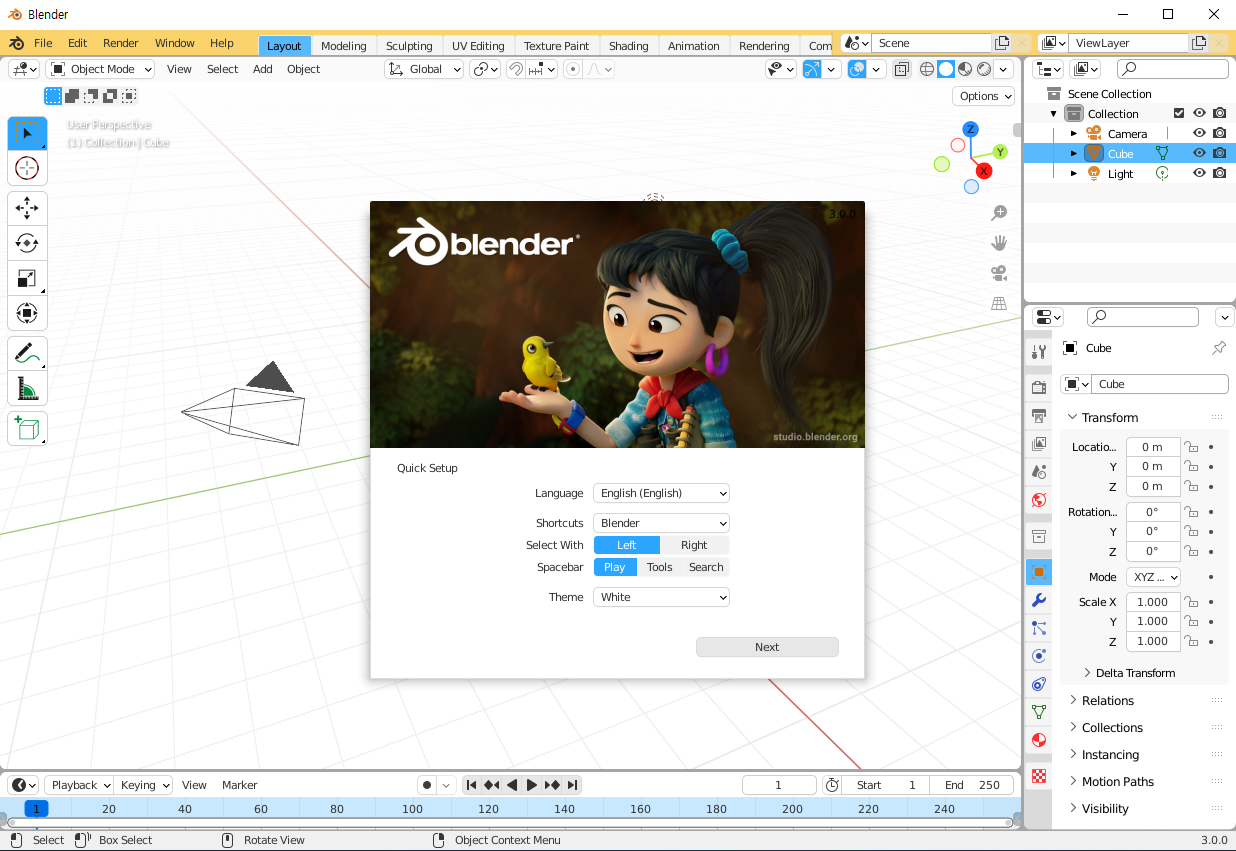Expand the Camera tree item

pyautogui.click(x=1074, y=133)
